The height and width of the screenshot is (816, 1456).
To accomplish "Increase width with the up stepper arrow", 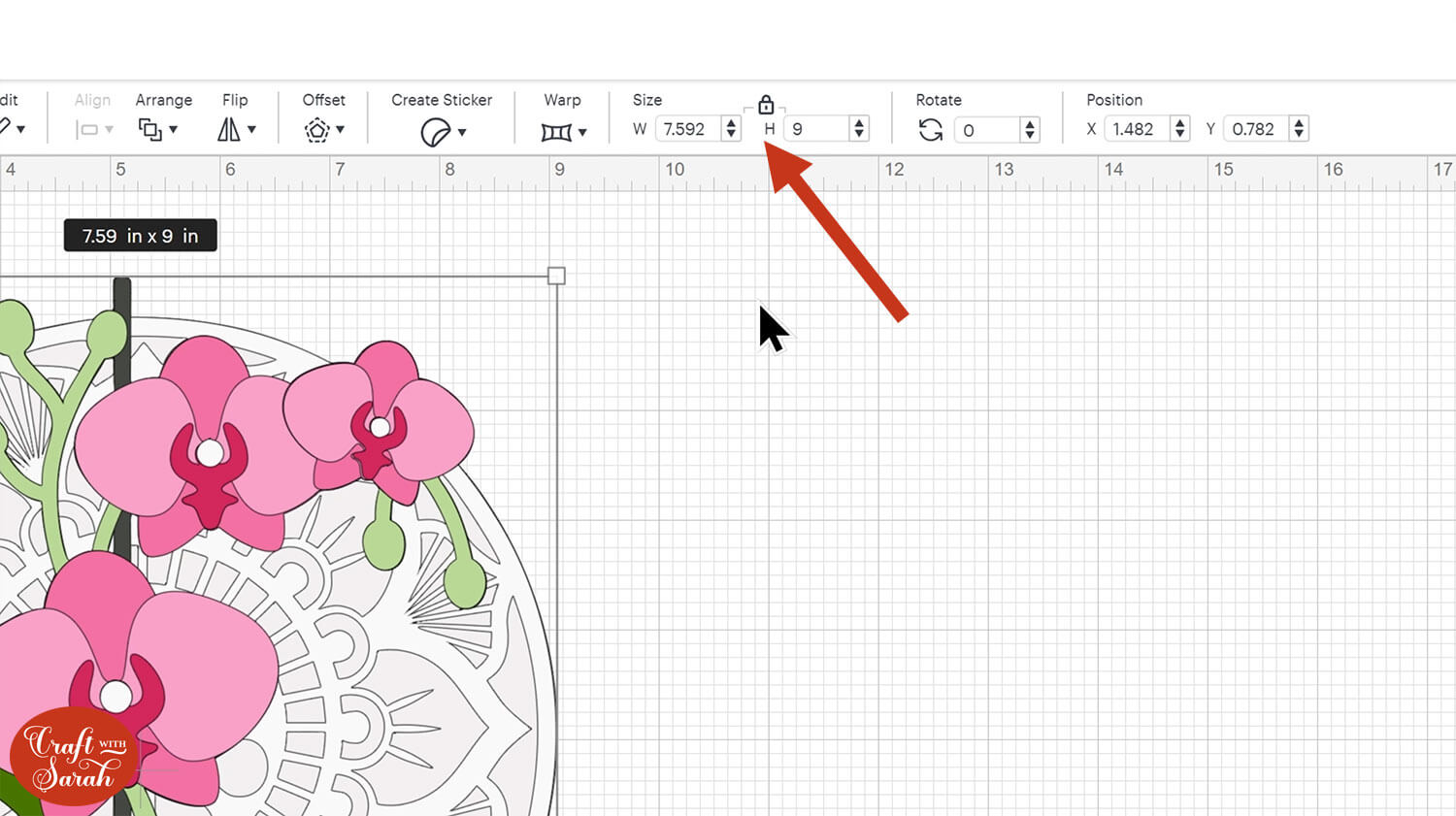I will pos(731,123).
